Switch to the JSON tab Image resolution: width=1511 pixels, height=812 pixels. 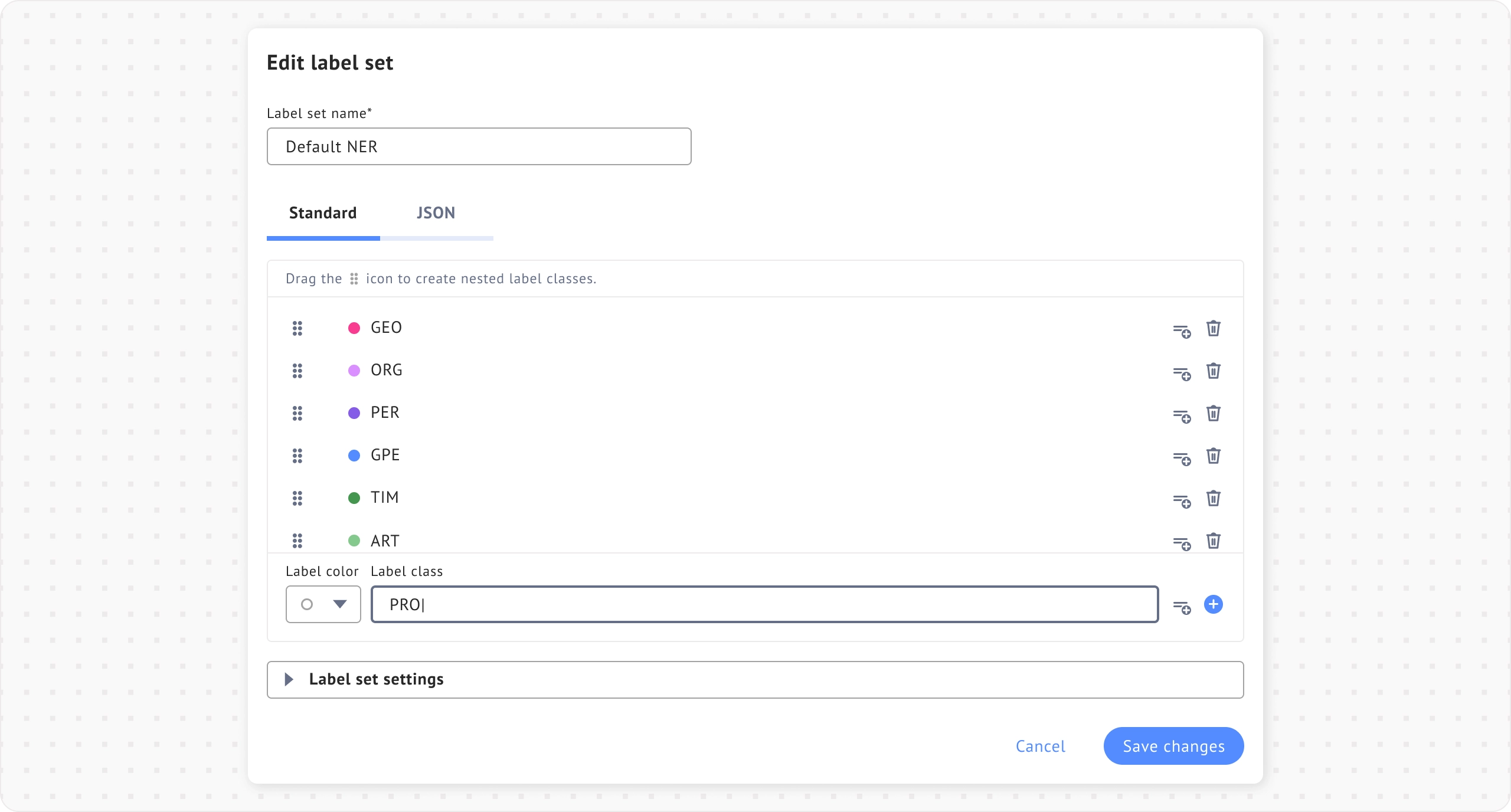(x=436, y=213)
